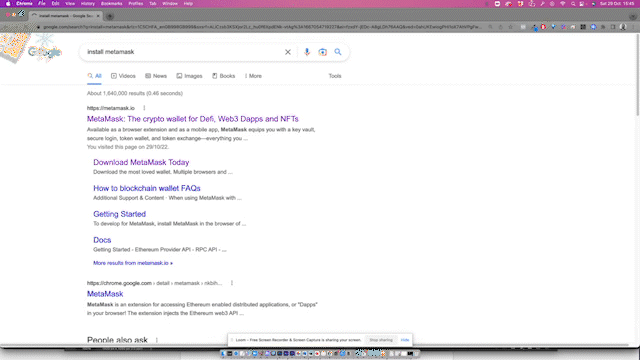
Task: Open More results from metamask.io
Action: 133,263
